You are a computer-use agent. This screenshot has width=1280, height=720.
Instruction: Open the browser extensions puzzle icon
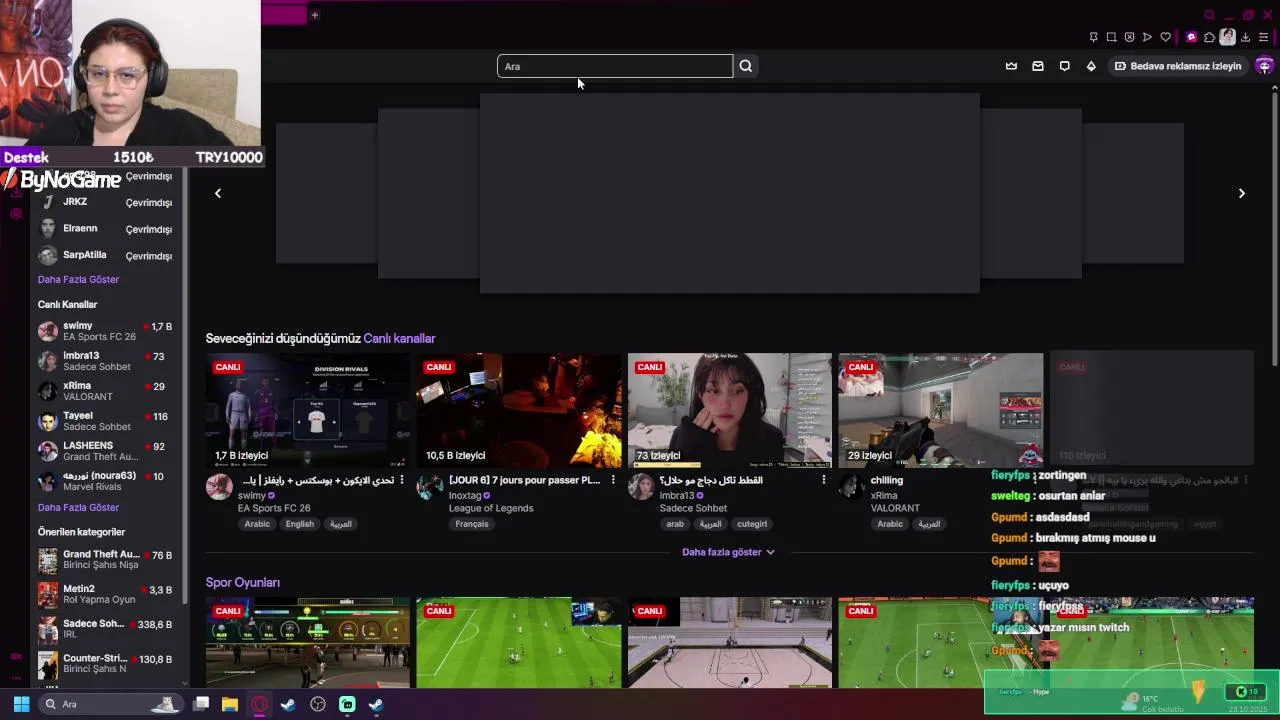click(1209, 37)
